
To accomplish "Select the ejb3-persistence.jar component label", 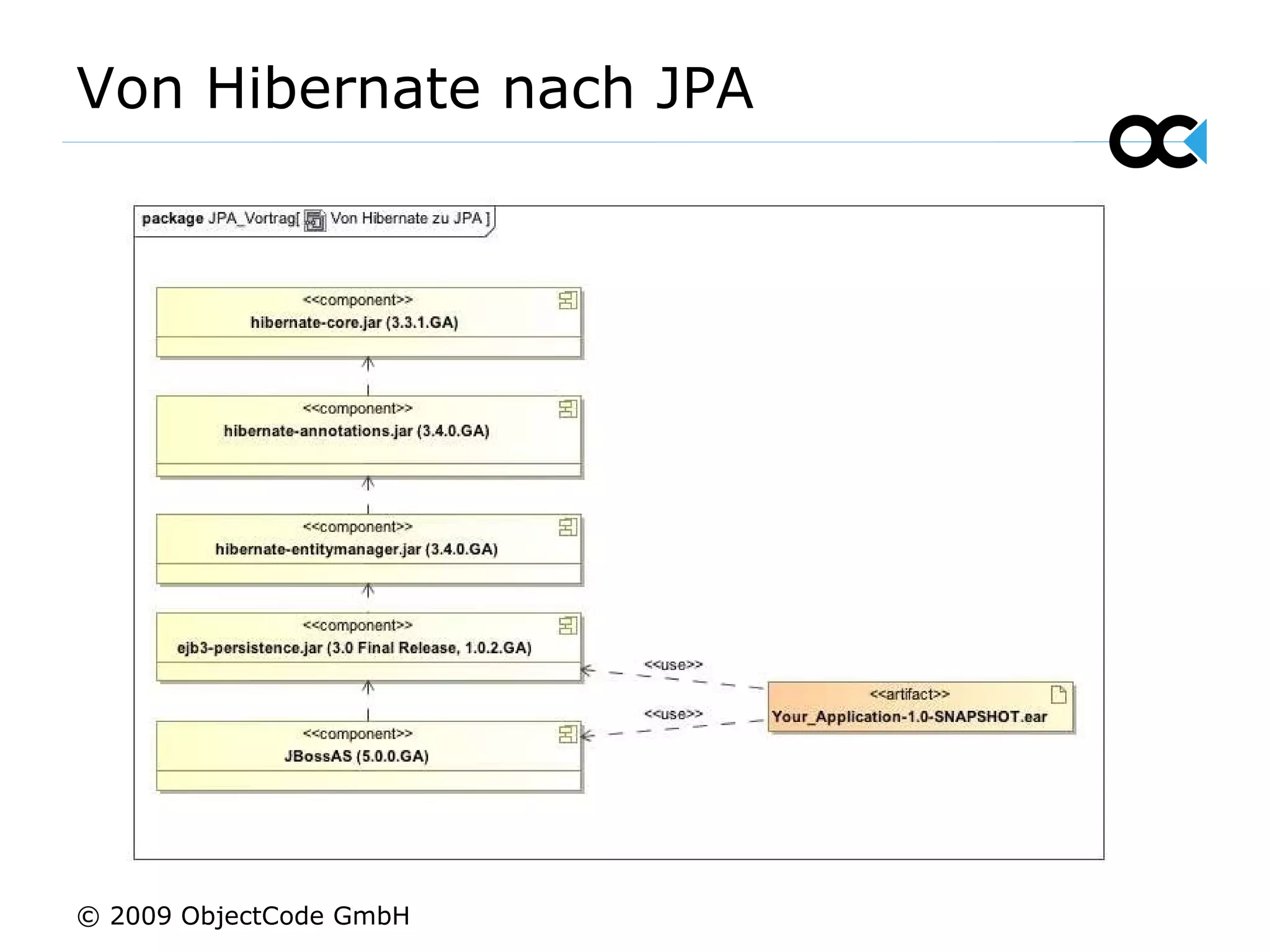I will tap(354, 648).
